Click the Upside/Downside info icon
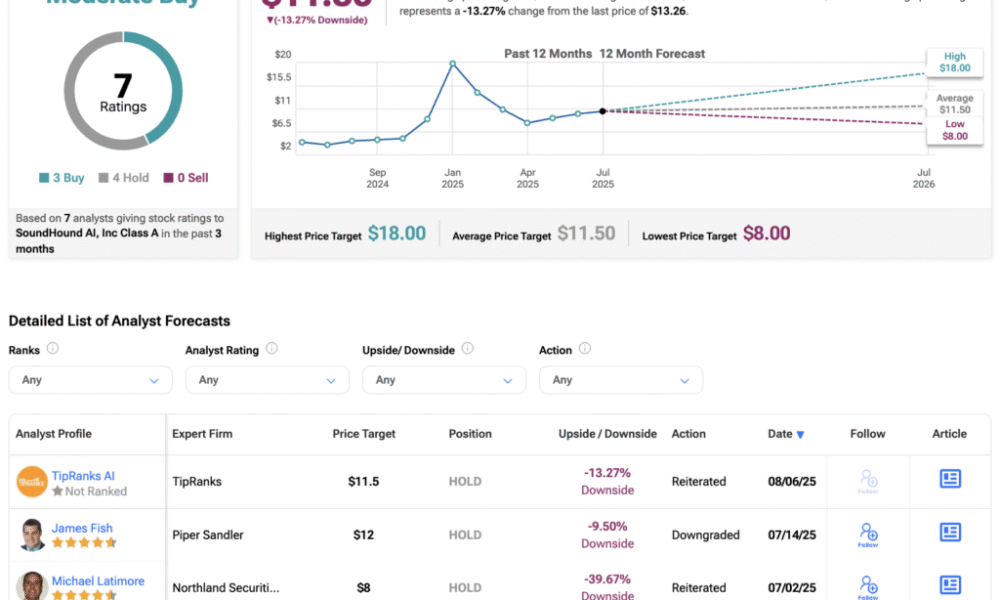The image size is (1000, 600). [x=467, y=348]
